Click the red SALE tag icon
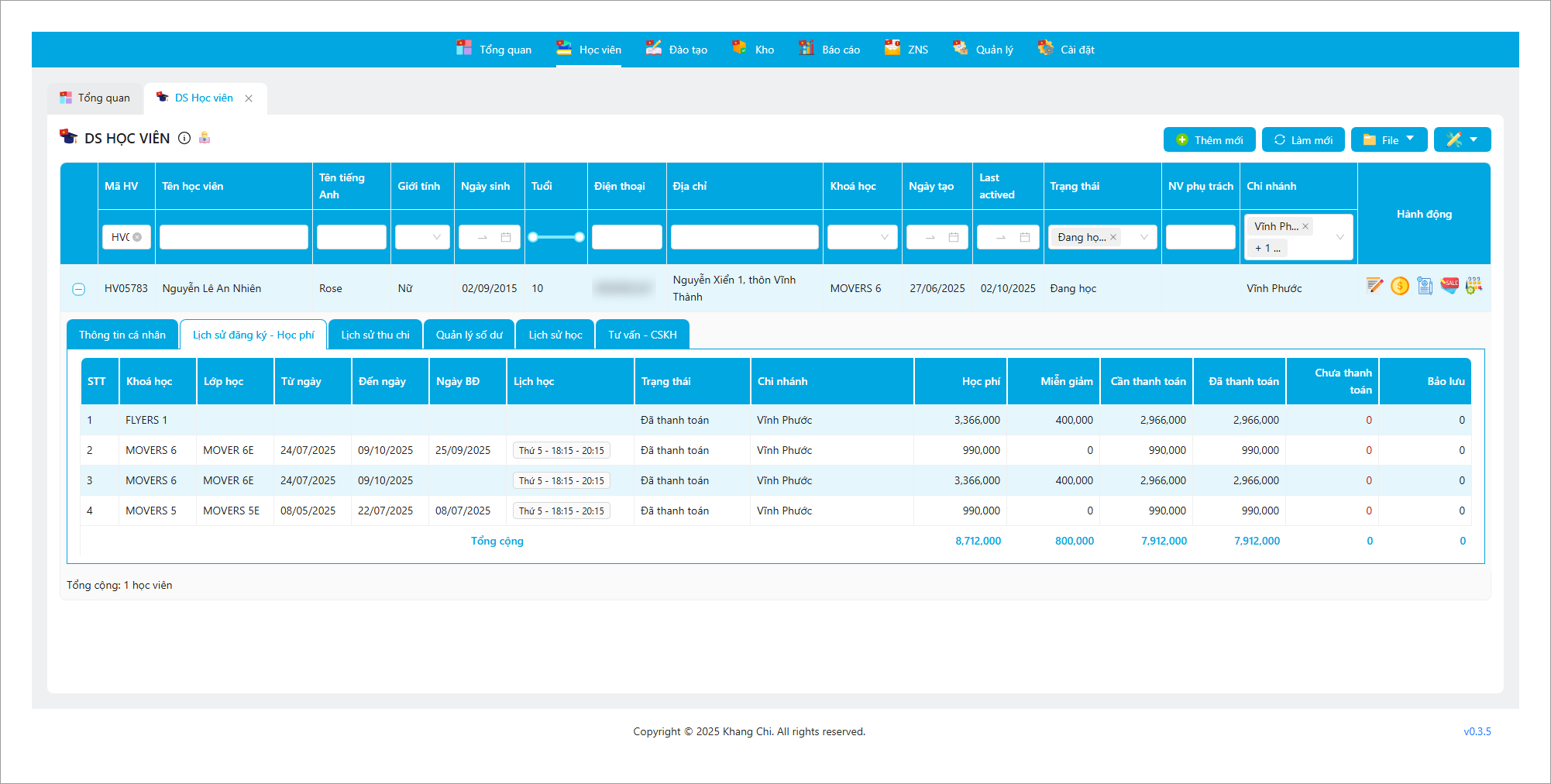 [1450, 285]
